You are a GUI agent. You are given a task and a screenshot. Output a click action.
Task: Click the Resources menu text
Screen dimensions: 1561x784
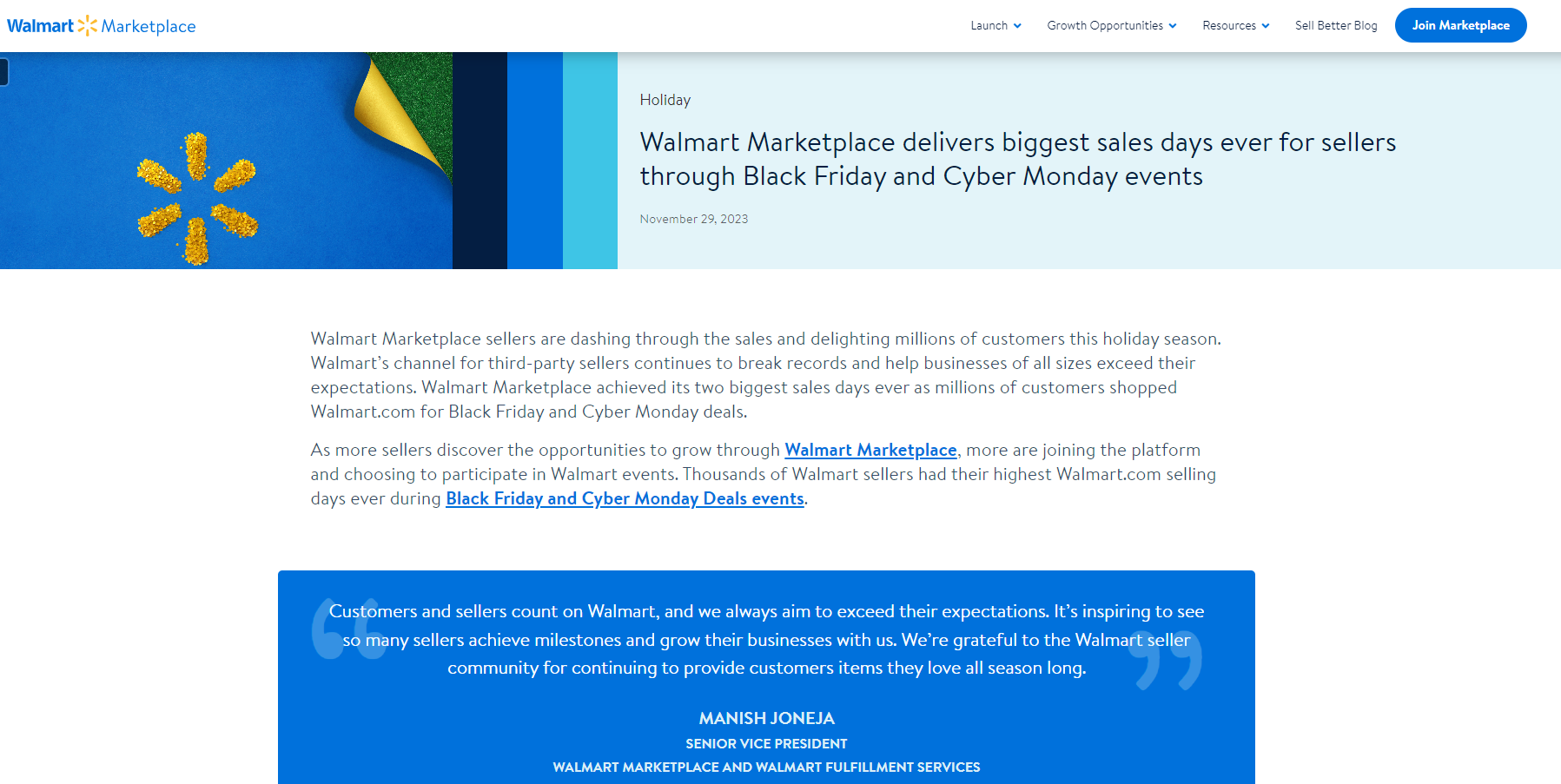point(1228,26)
